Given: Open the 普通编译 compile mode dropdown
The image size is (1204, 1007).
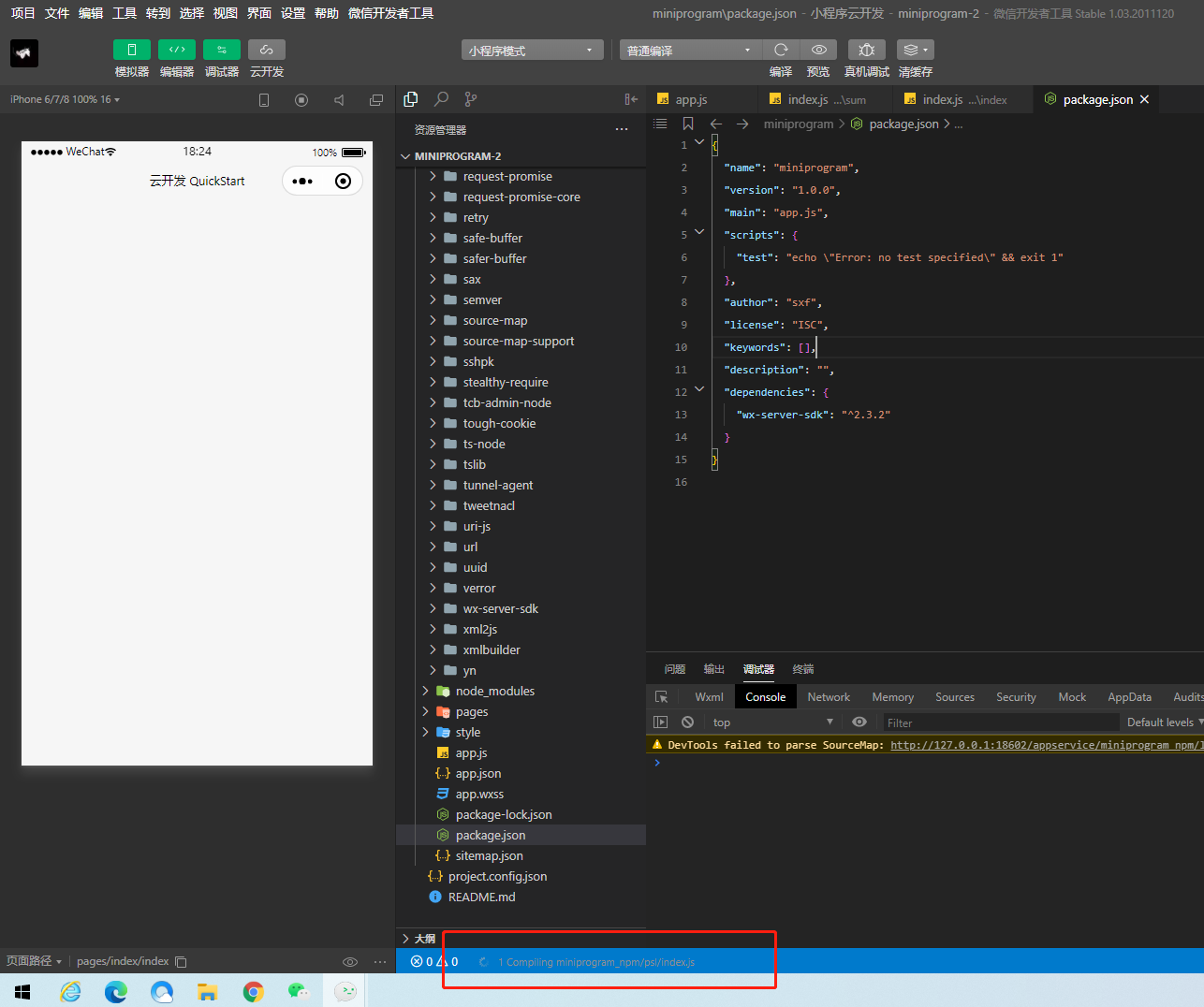Looking at the screenshot, I should 689,51.
